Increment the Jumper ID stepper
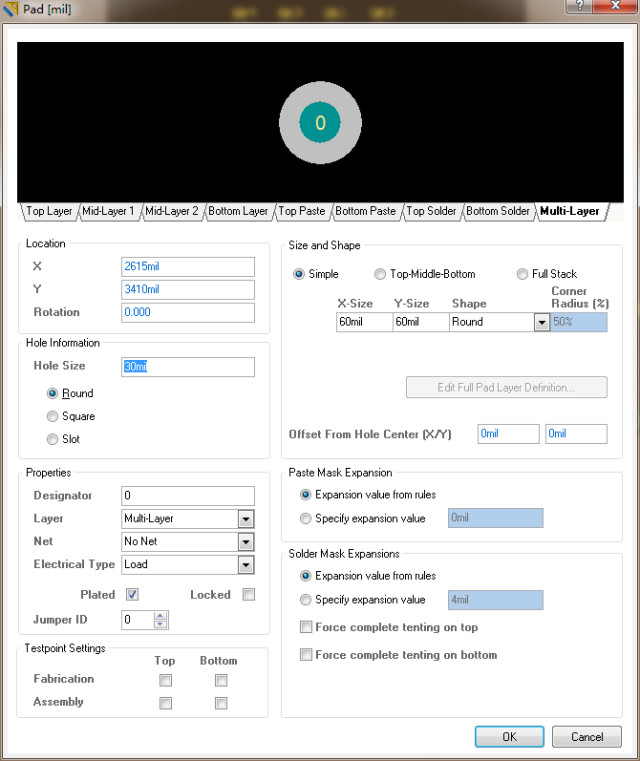 [161, 615]
